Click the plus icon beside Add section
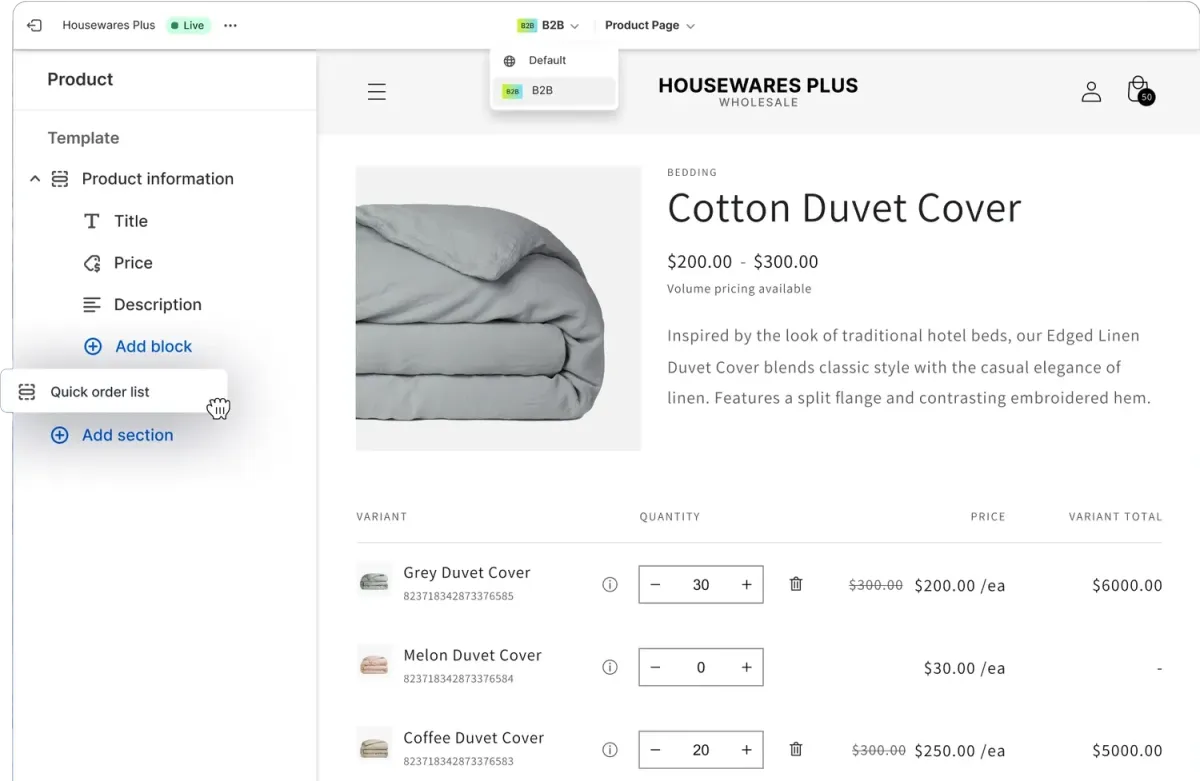 [x=60, y=435]
